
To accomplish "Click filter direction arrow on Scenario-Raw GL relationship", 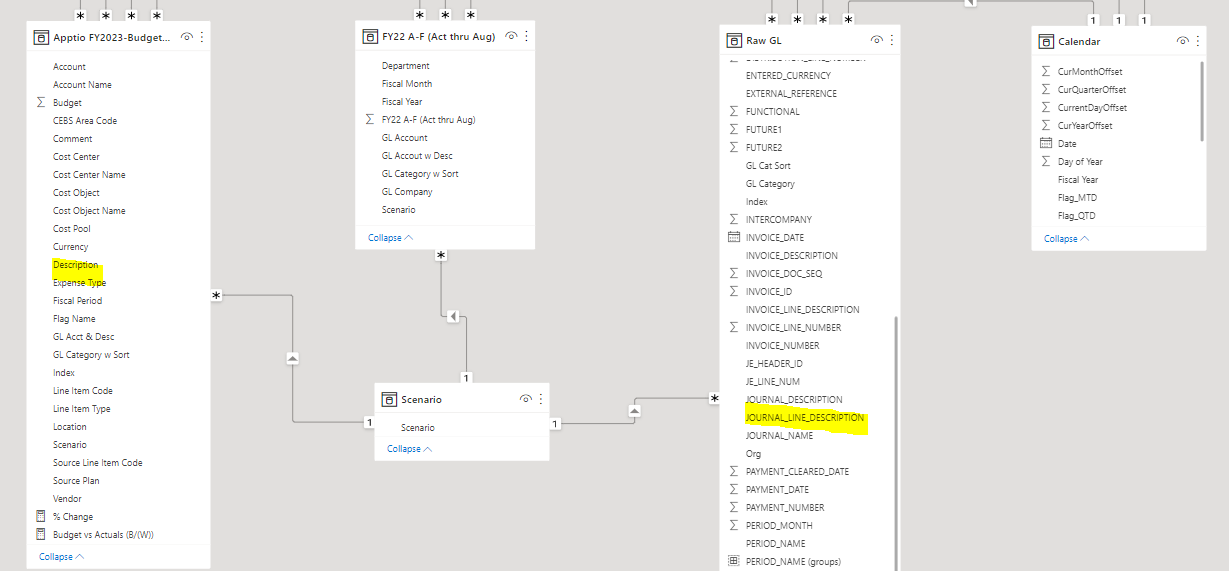I will click(x=635, y=410).
